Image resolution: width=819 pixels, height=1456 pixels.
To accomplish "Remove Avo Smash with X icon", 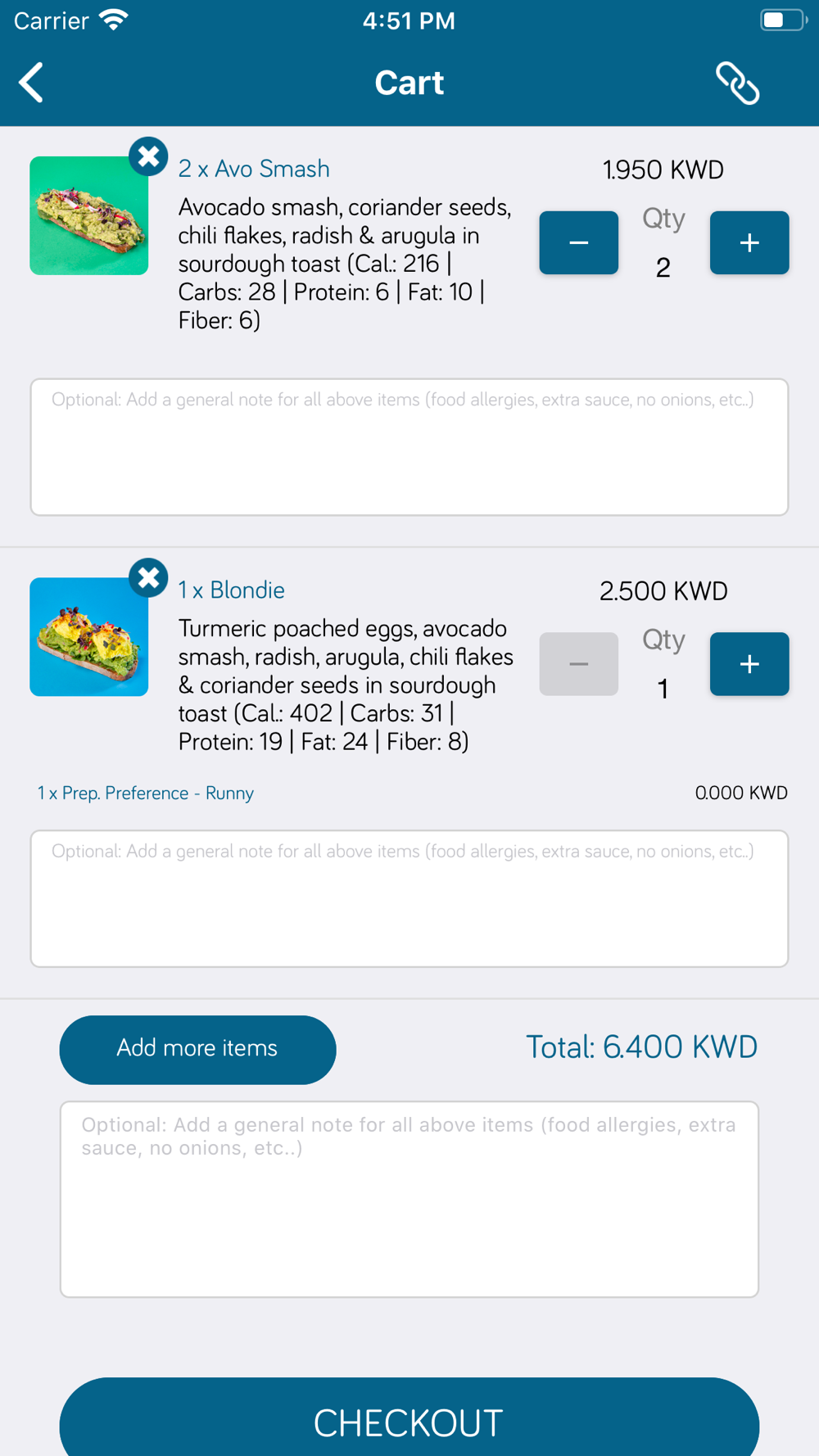I will (148, 156).
